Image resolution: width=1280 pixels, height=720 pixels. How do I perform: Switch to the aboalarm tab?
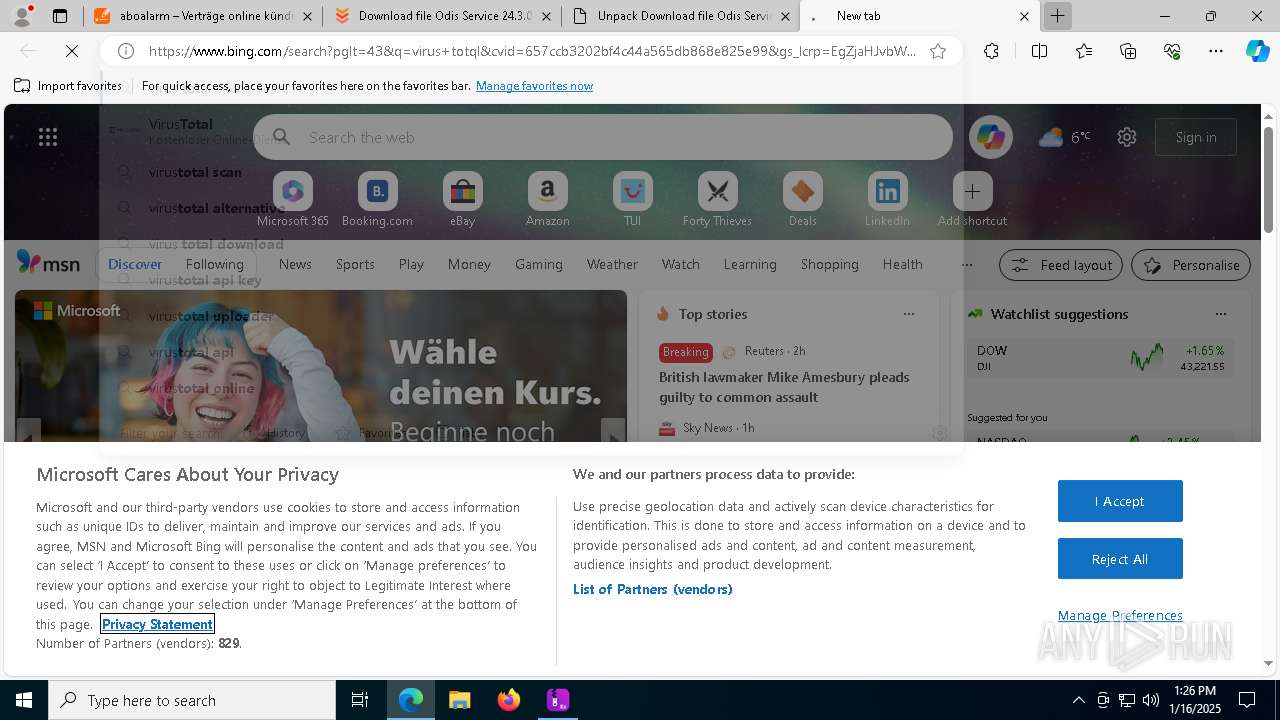203,16
